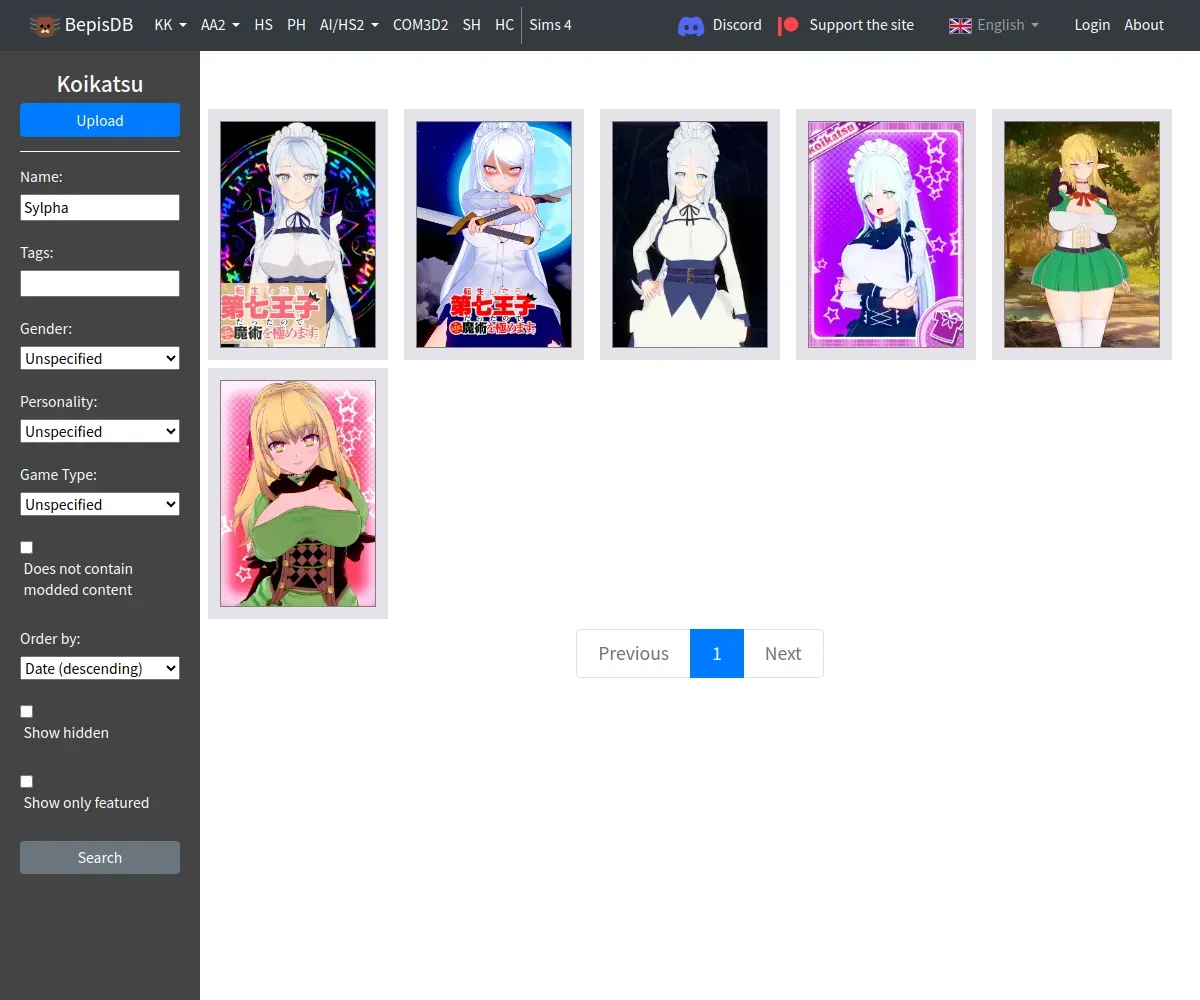1200x1000 pixels.
Task: Expand the AA2 menu
Action: (x=220, y=25)
